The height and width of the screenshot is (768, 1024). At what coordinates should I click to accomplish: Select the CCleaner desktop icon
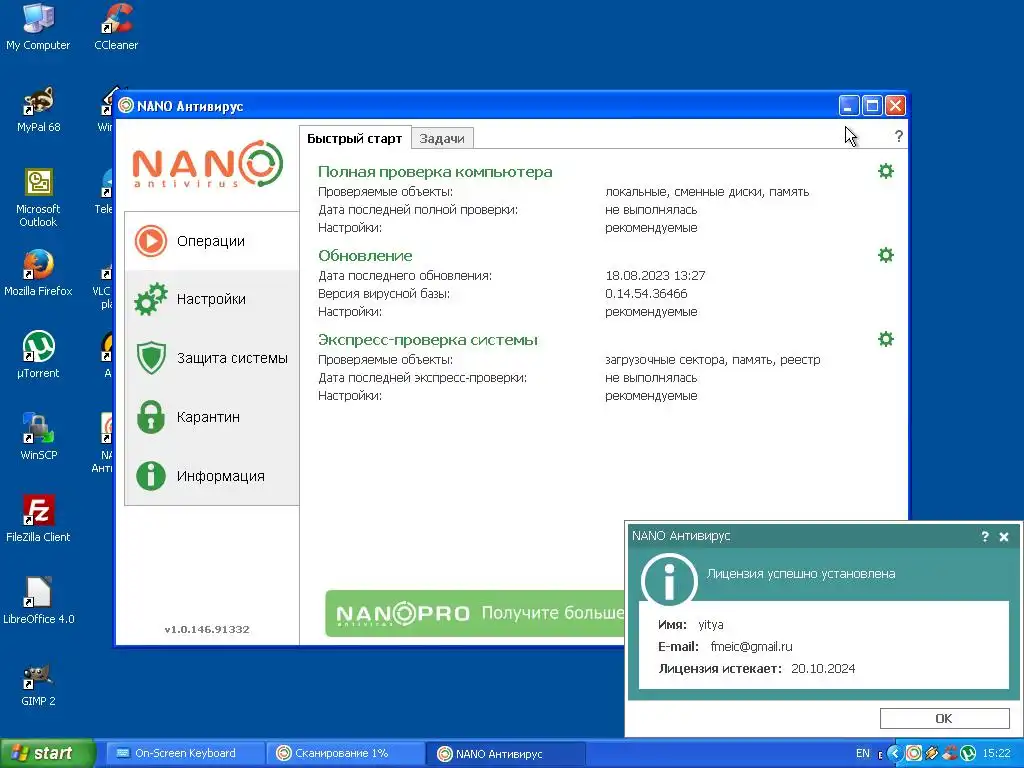click(116, 27)
